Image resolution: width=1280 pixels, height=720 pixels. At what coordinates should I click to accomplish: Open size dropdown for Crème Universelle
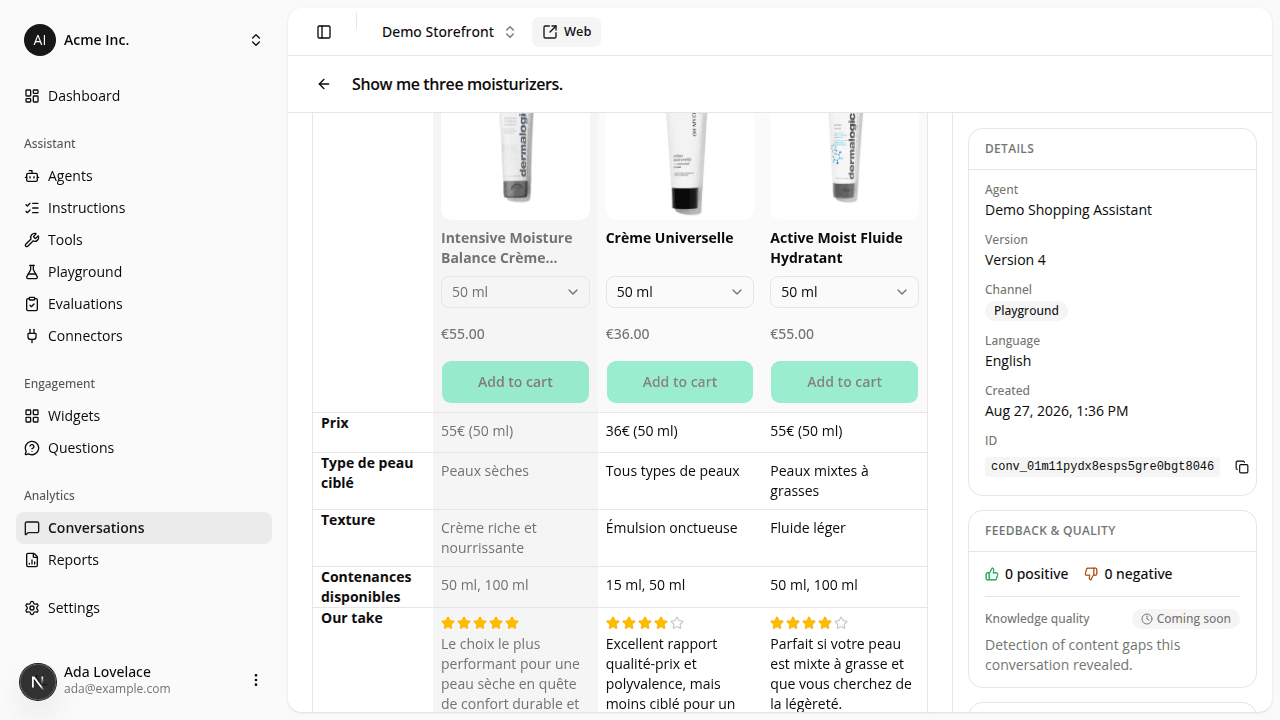coord(680,292)
